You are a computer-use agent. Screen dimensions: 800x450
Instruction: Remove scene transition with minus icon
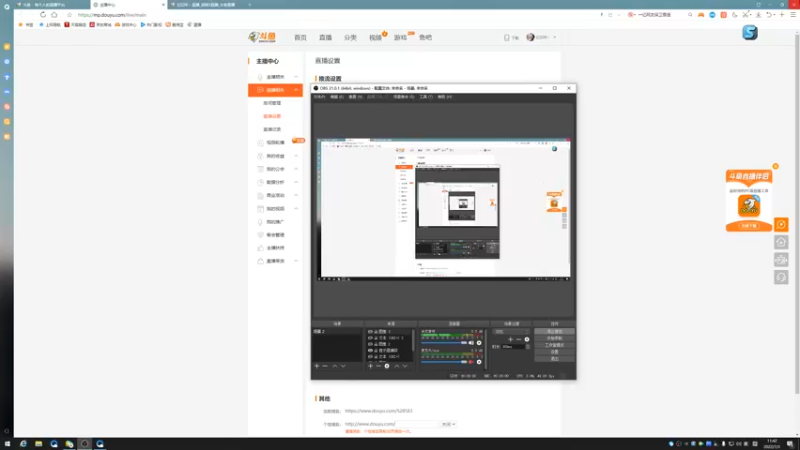click(x=519, y=339)
